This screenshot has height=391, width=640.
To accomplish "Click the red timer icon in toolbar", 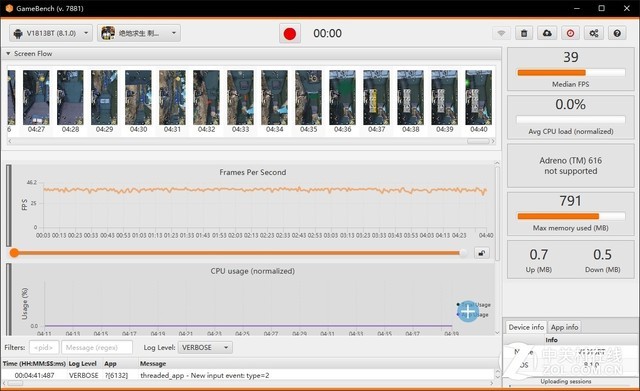I will point(570,33).
